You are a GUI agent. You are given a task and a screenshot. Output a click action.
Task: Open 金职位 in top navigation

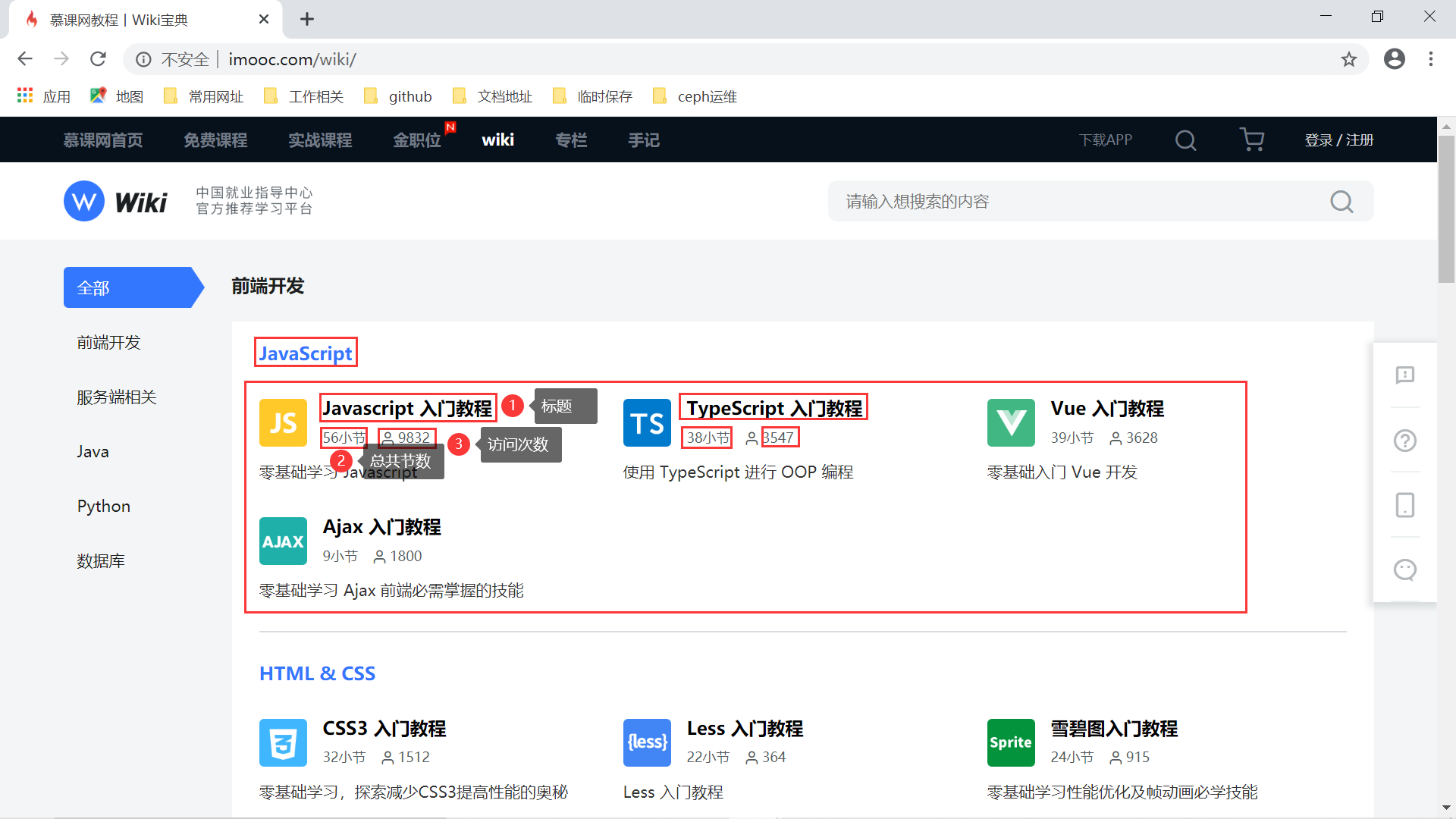[x=417, y=140]
